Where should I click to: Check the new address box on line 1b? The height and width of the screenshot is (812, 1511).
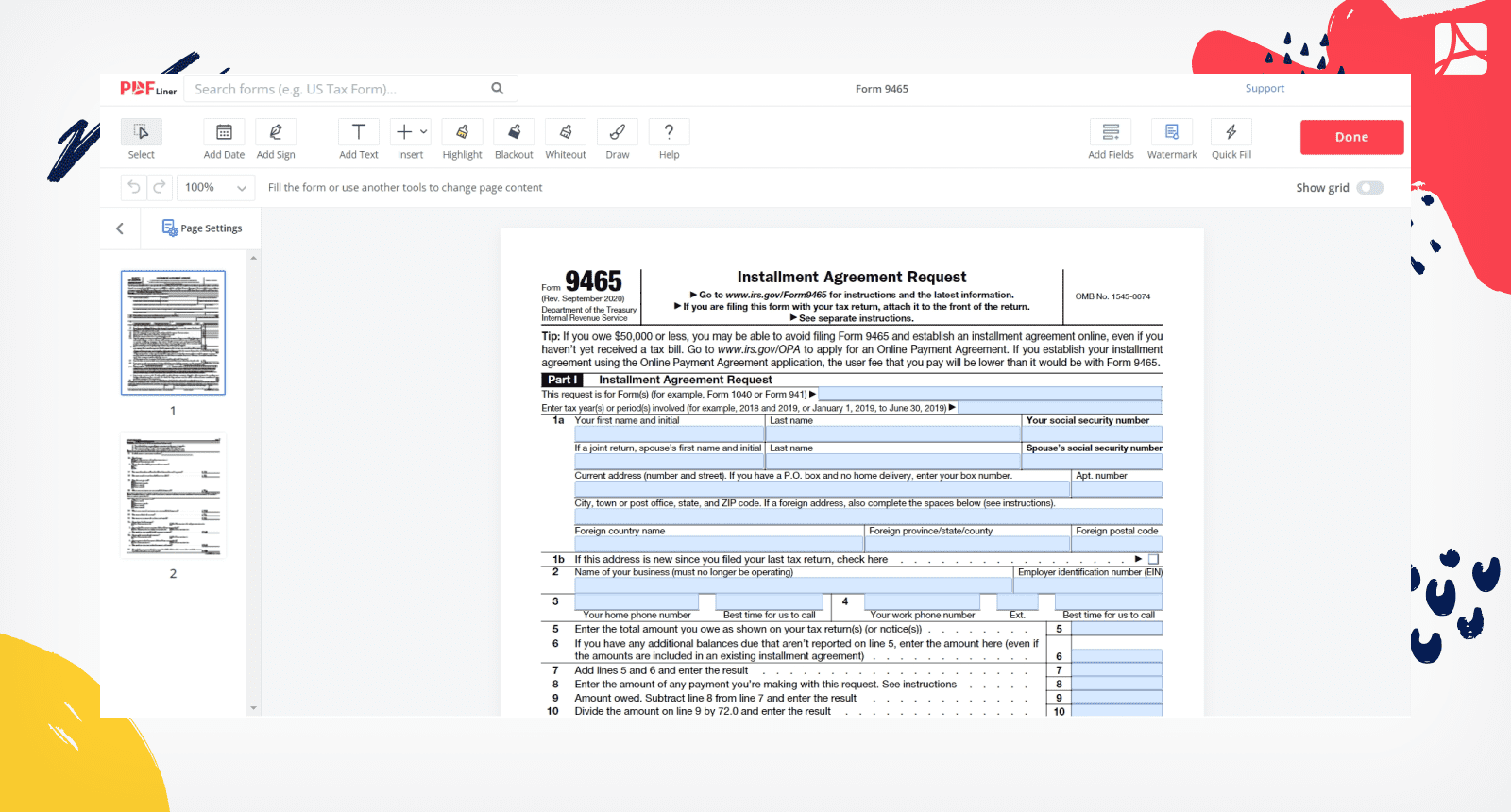1153,559
